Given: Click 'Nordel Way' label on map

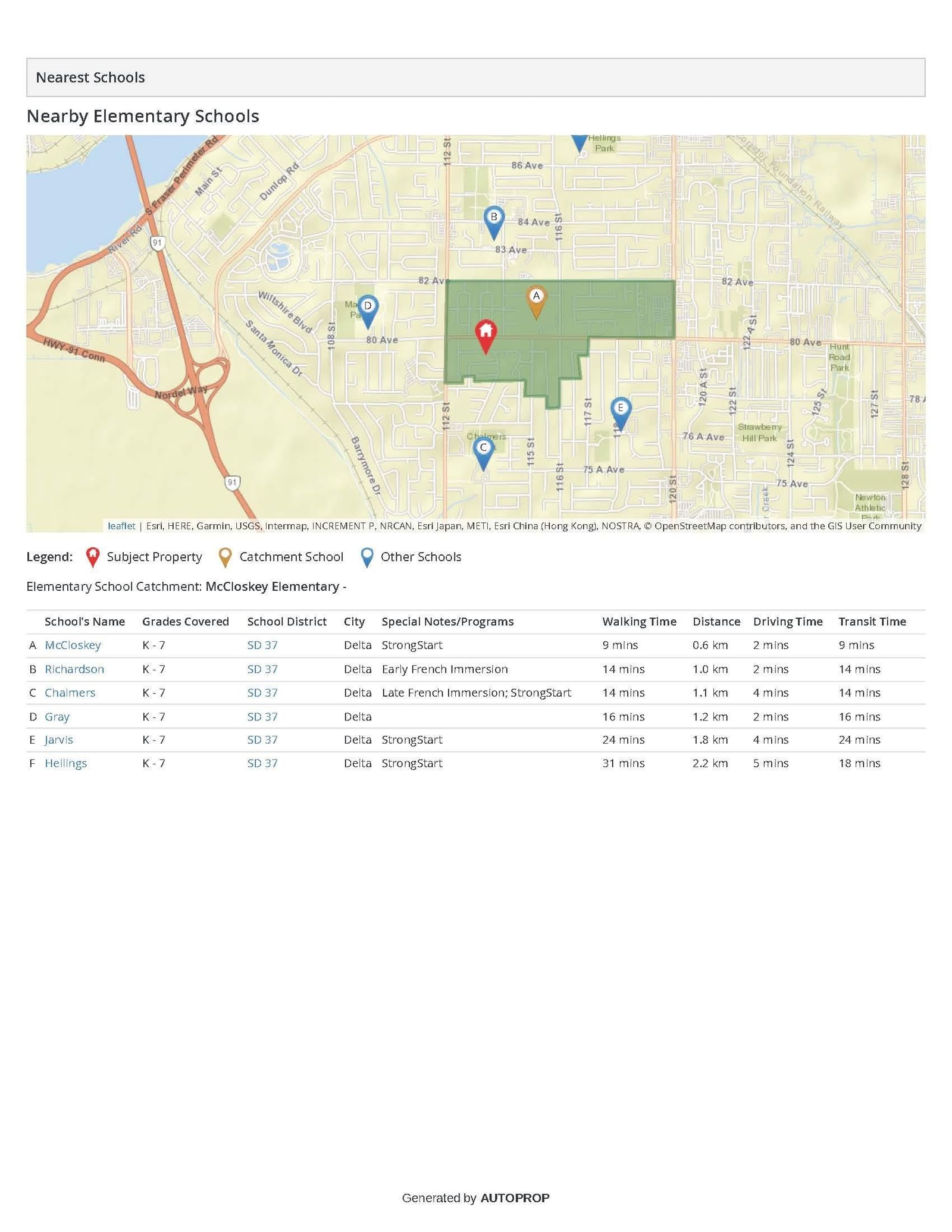Looking at the screenshot, I should point(181,393).
